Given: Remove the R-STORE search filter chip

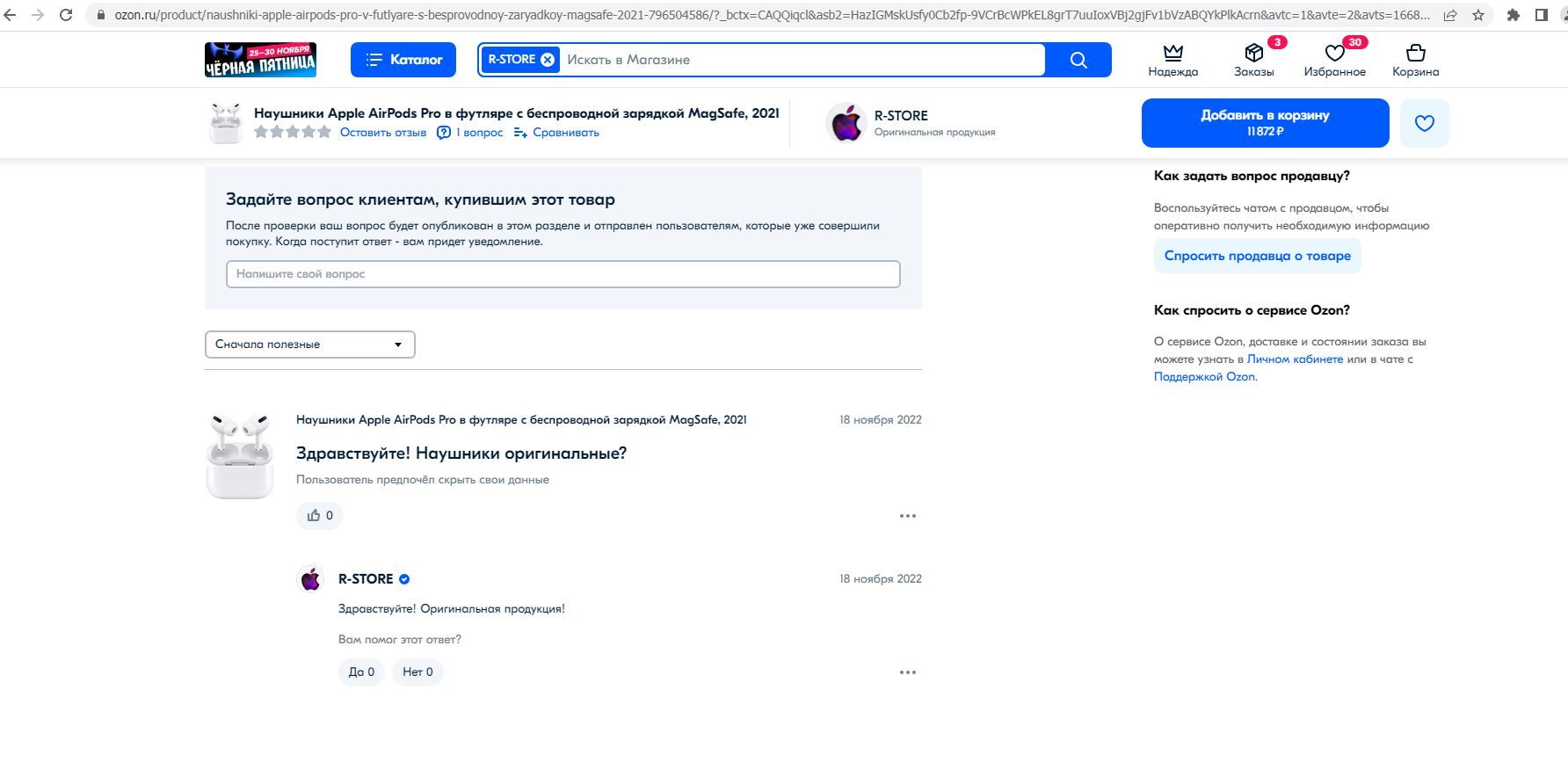Looking at the screenshot, I should (548, 60).
